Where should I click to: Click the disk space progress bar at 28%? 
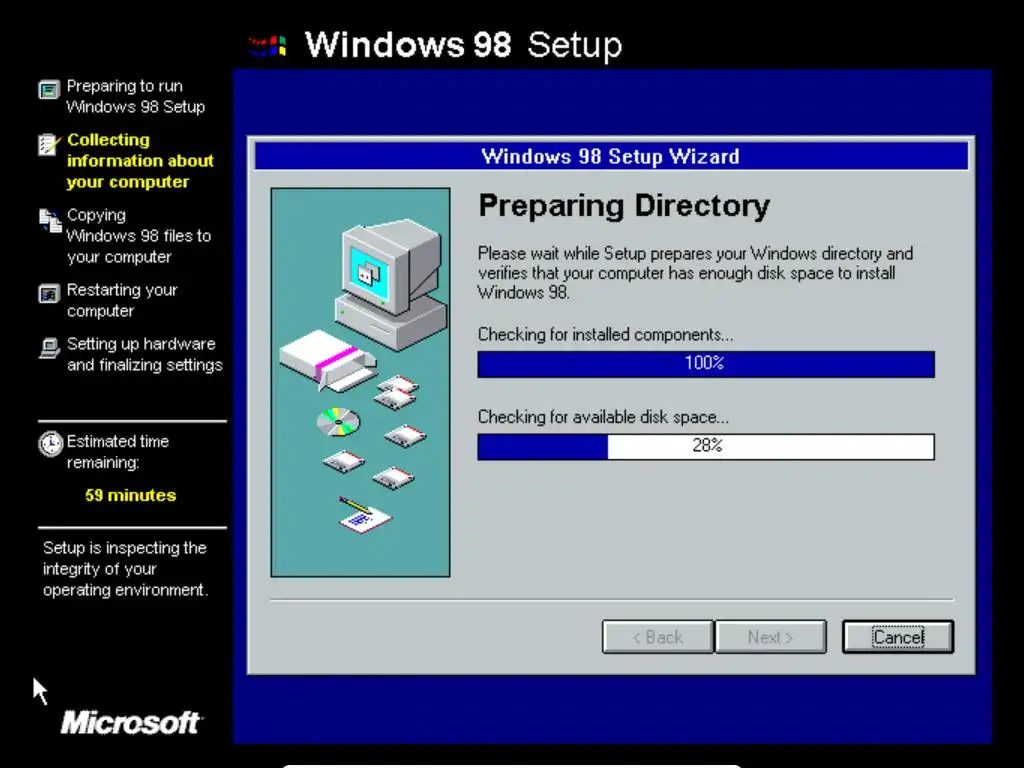(x=706, y=447)
